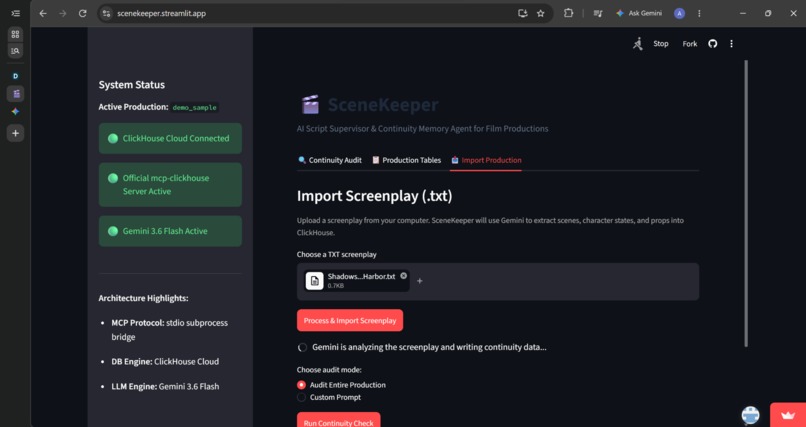Click the address bar URL scenekeeper.streamlit.app
The image size is (806, 427).
pyautogui.click(x=161, y=13)
